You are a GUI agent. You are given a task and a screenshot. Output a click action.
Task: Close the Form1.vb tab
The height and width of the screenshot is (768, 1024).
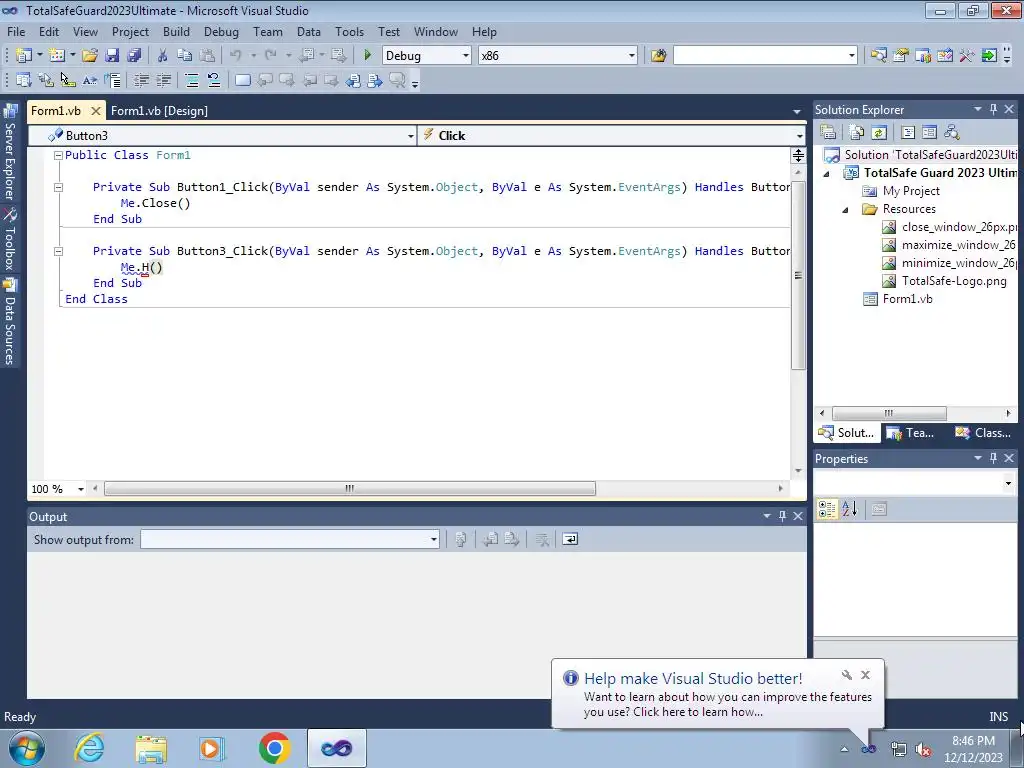(95, 111)
